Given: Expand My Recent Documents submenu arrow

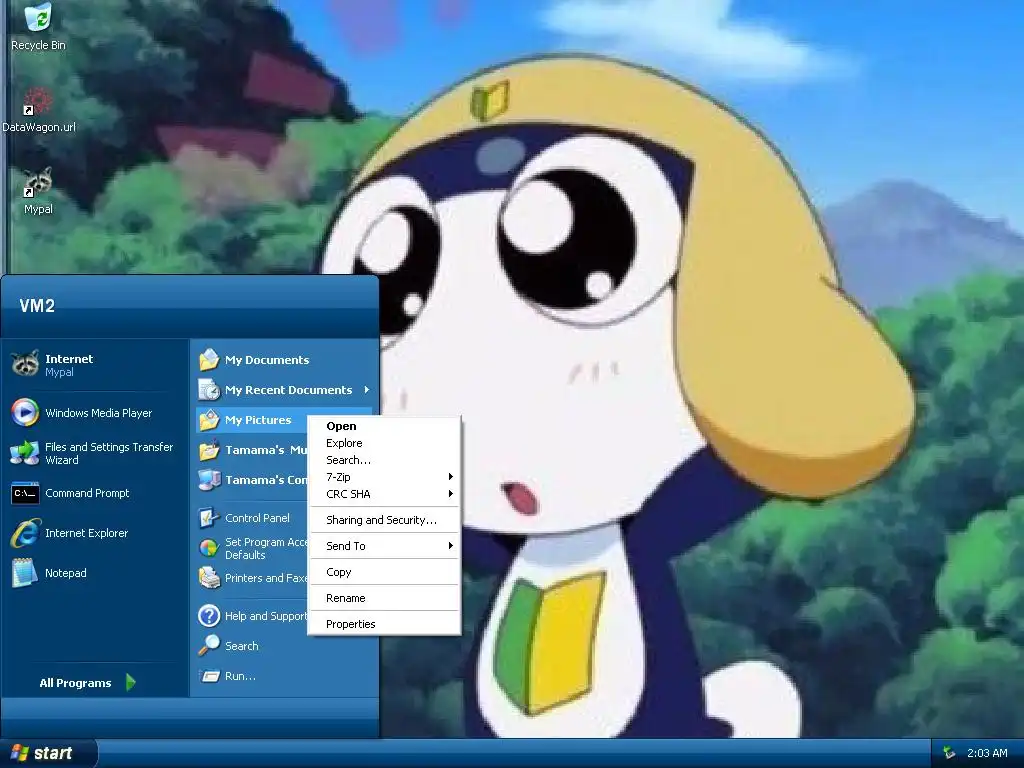Looking at the screenshot, I should pyautogui.click(x=367, y=390).
